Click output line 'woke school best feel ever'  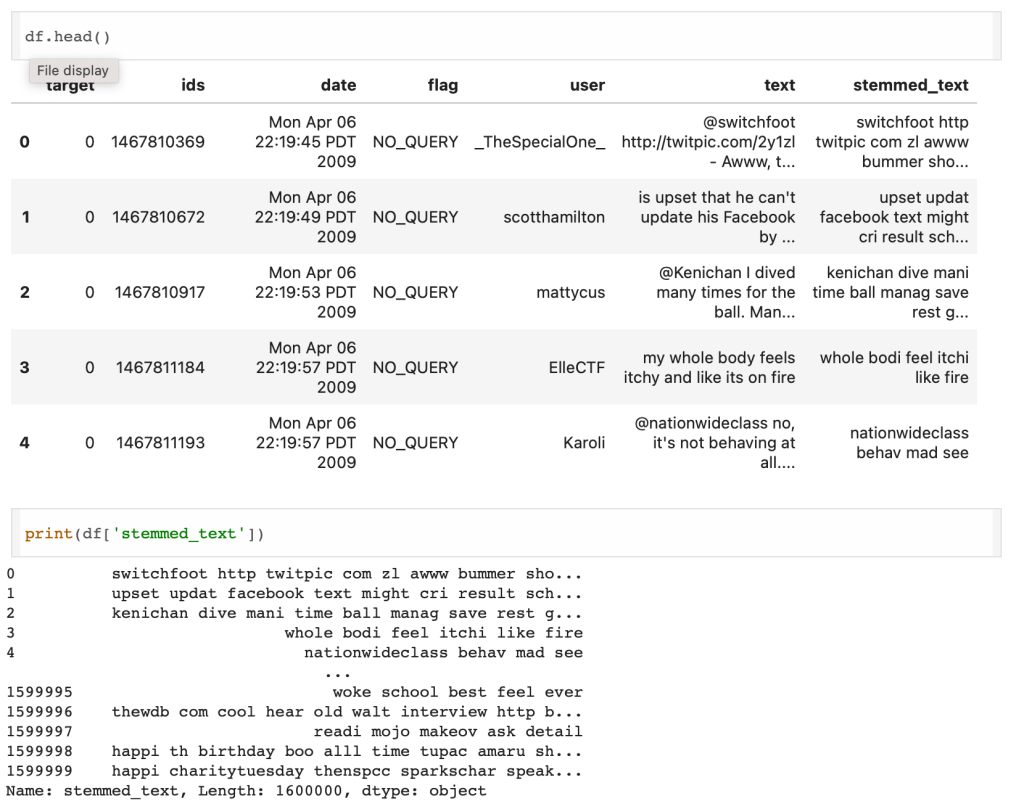click(x=457, y=692)
